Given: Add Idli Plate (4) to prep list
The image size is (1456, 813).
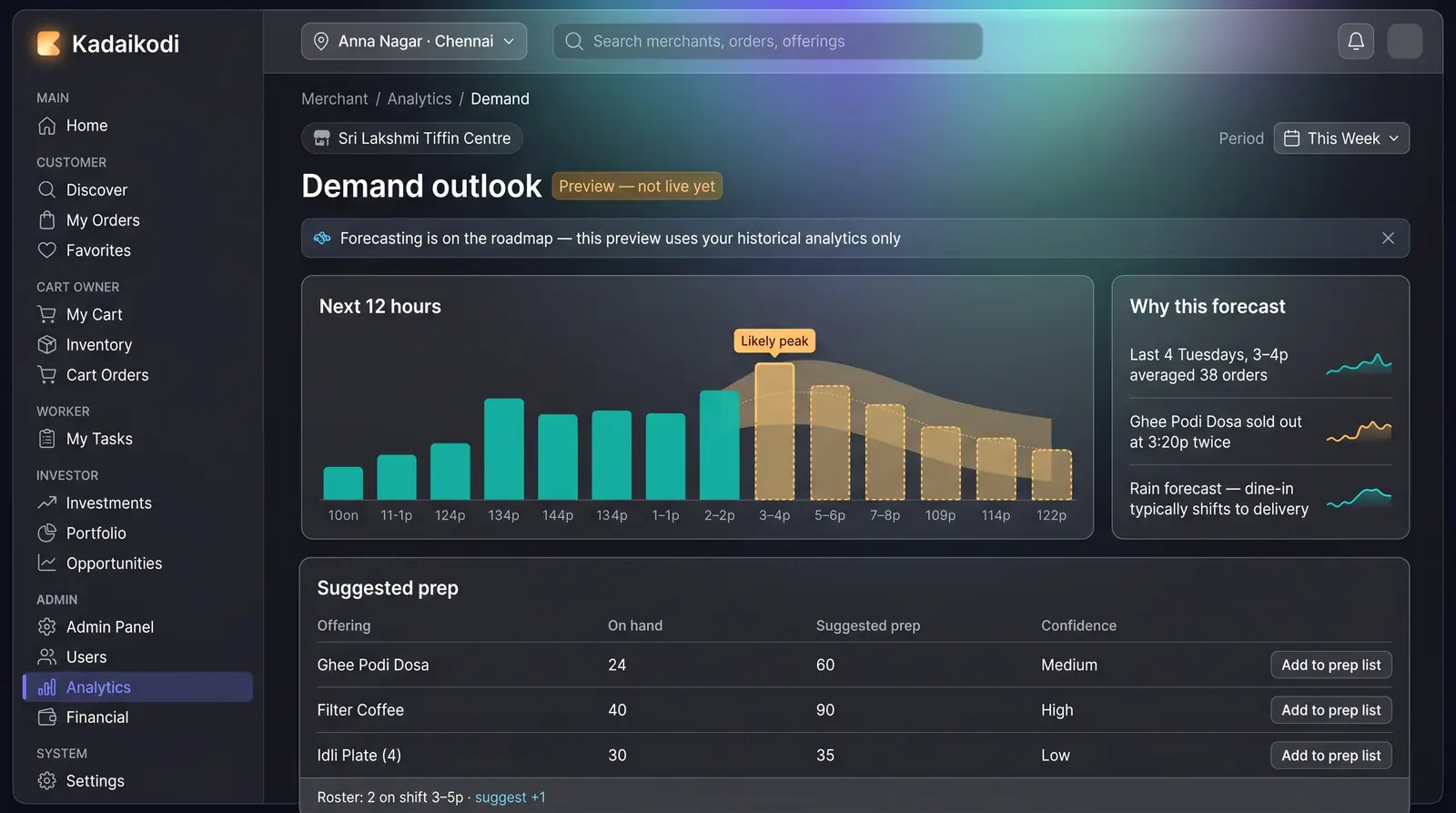Looking at the screenshot, I should [1330, 756].
